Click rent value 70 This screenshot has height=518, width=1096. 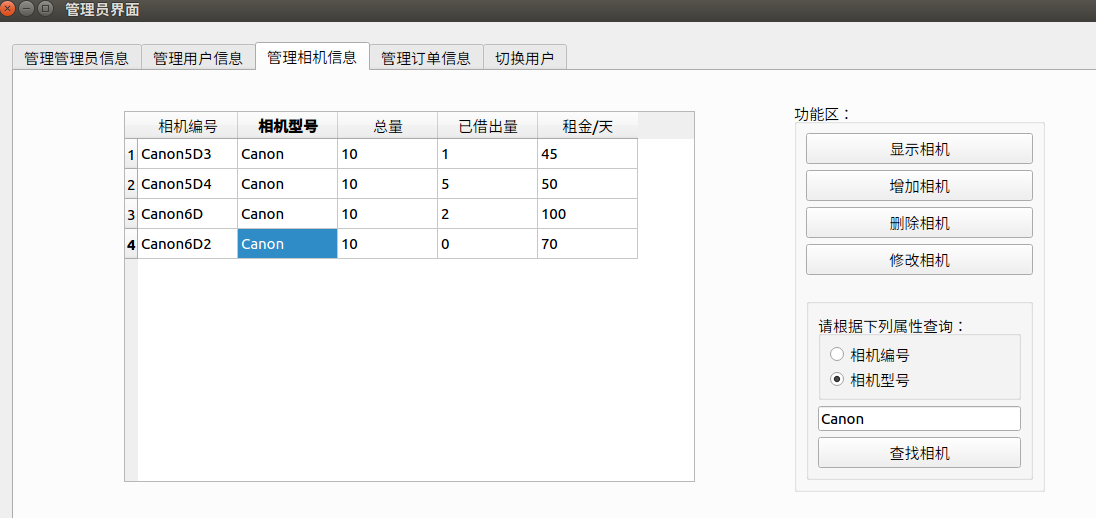(587, 244)
